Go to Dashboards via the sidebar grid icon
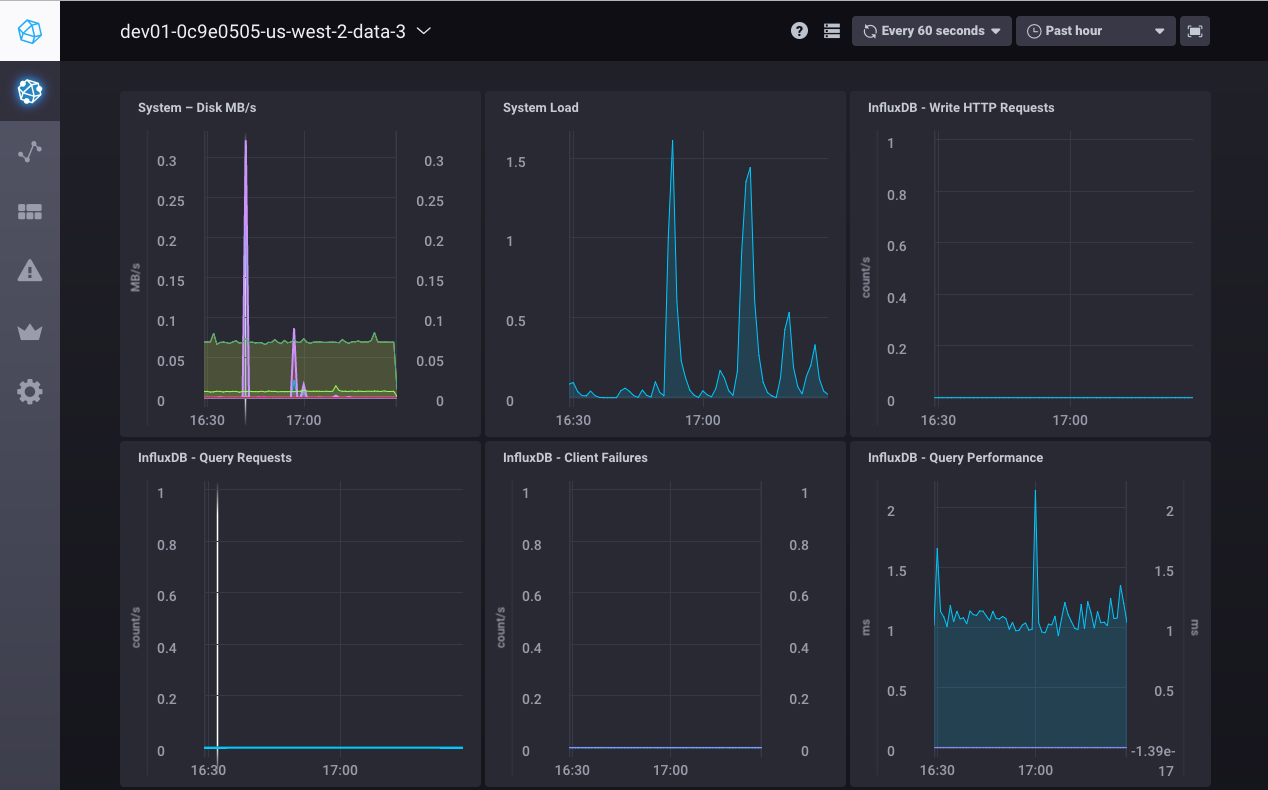Image resolution: width=1268 pixels, height=790 pixels. tap(30, 212)
